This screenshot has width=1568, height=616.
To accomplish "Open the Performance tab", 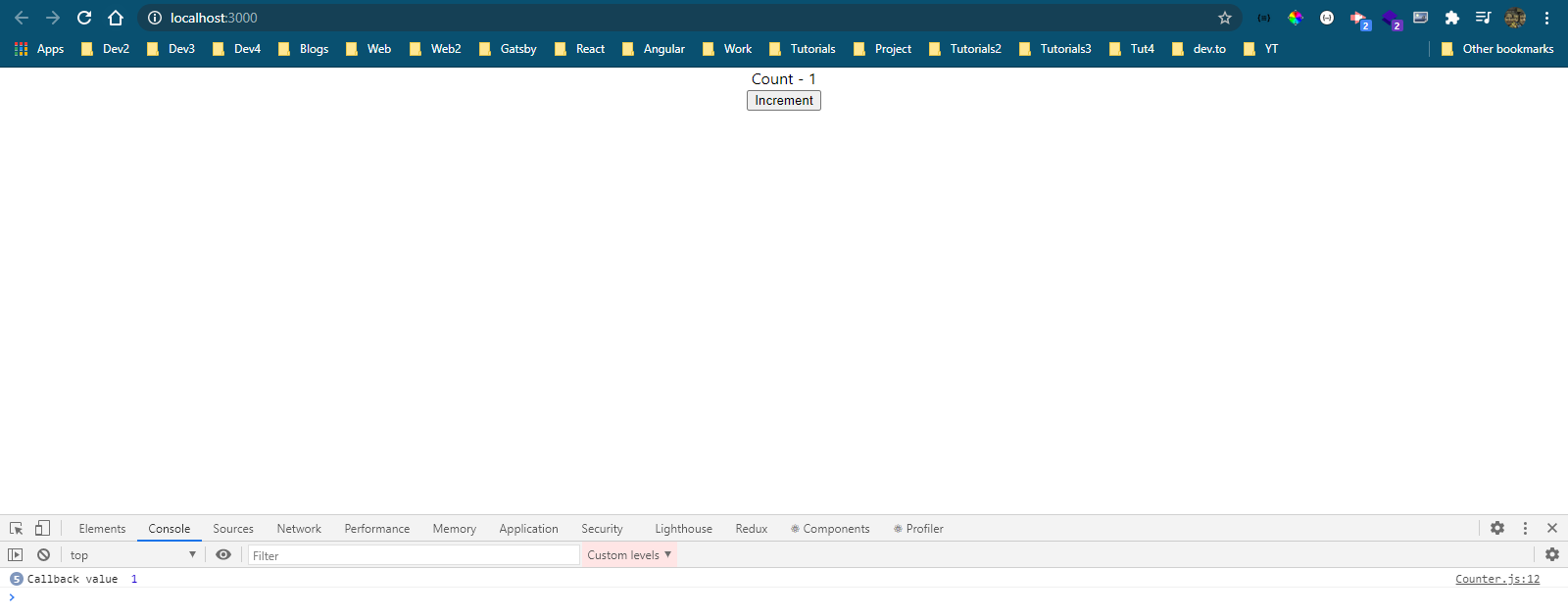I will [x=377, y=529].
